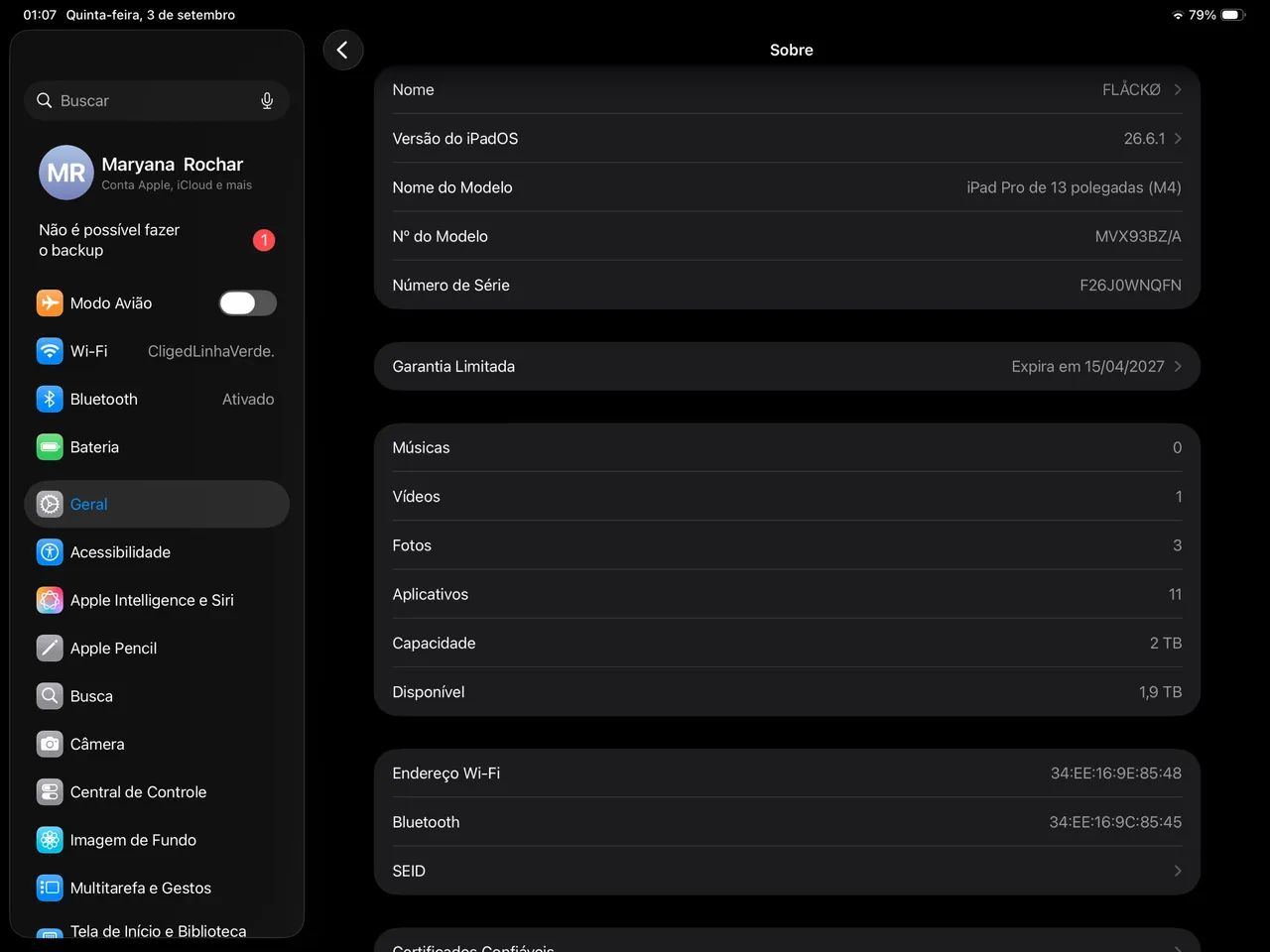
Task: Tap CligedLinhaVerde. network name
Action: [211, 351]
